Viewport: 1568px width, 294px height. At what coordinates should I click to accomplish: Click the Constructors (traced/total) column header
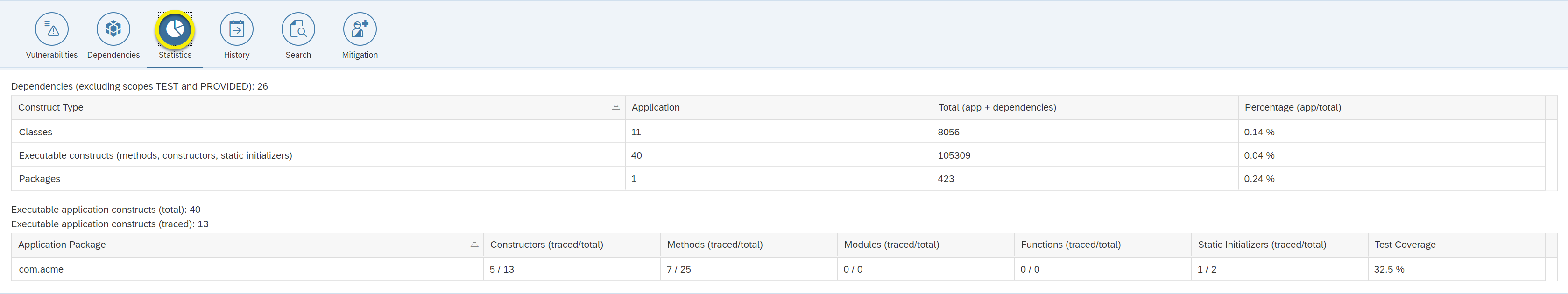click(546, 245)
